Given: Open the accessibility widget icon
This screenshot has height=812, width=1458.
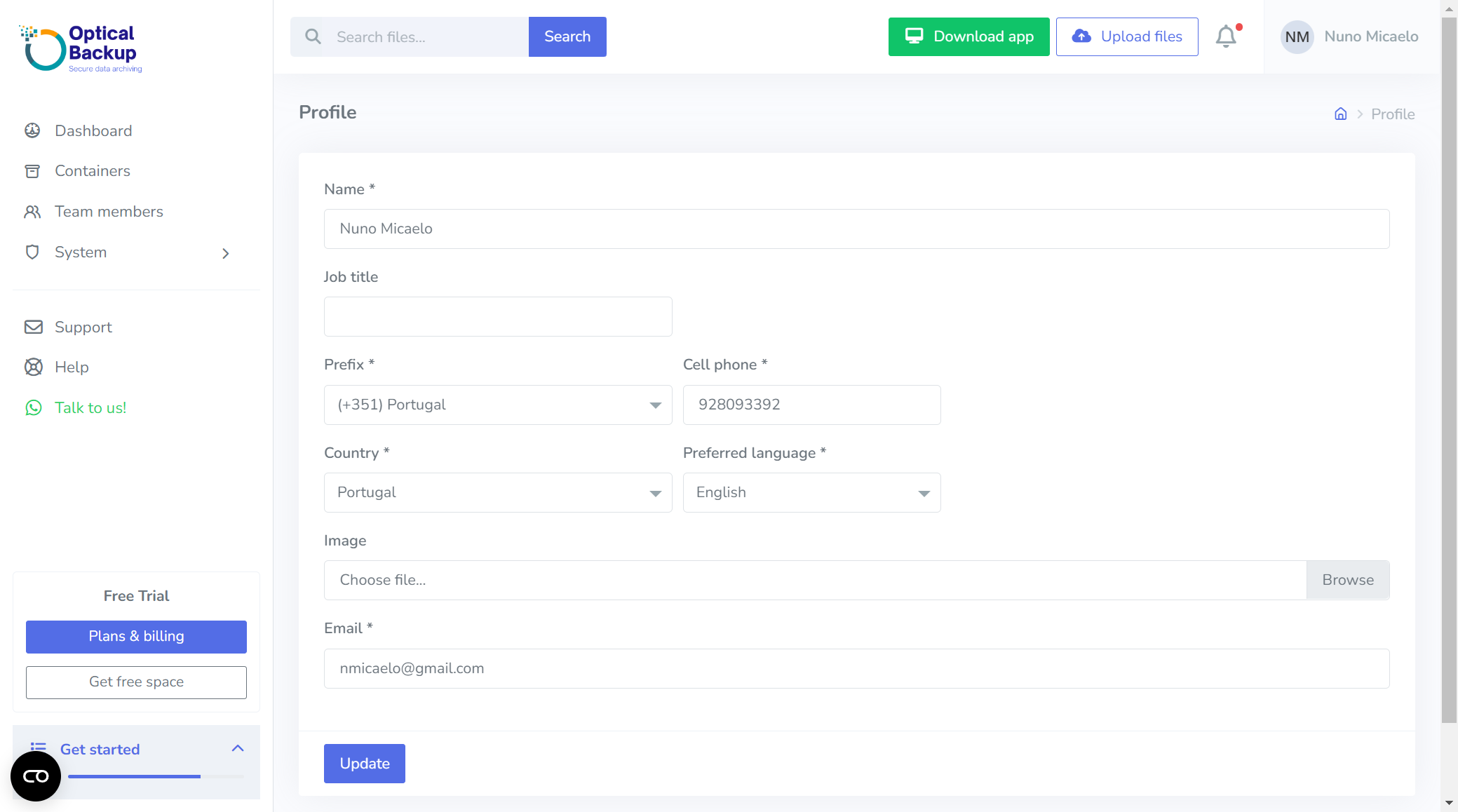Looking at the screenshot, I should pyautogui.click(x=36, y=776).
